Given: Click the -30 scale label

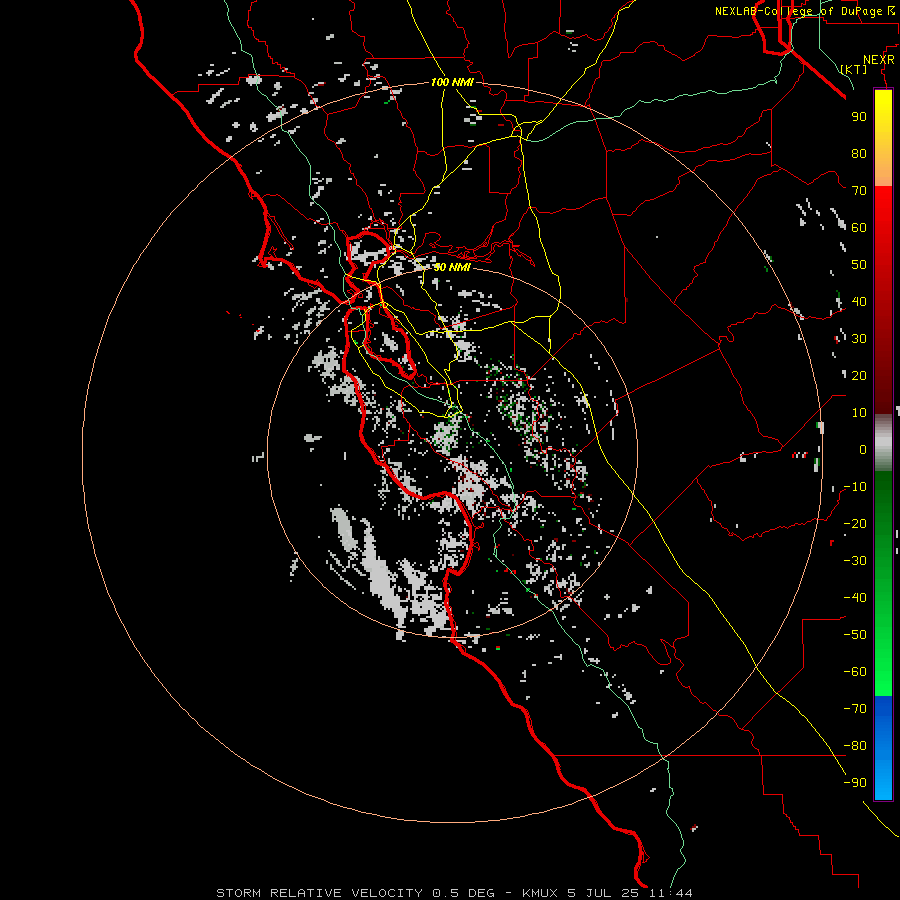Looking at the screenshot, I should tap(855, 561).
